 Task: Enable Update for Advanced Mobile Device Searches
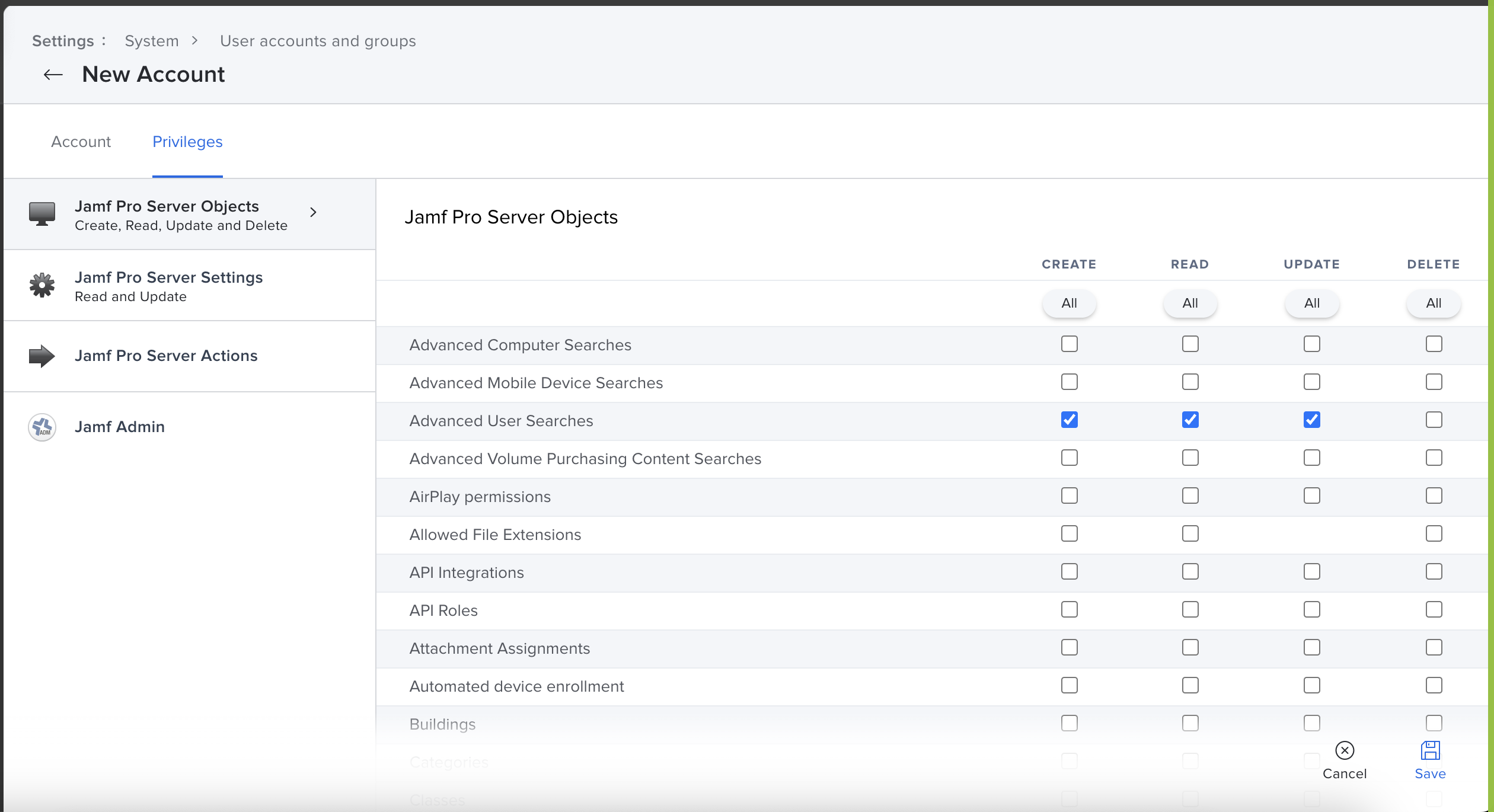(x=1312, y=382)
